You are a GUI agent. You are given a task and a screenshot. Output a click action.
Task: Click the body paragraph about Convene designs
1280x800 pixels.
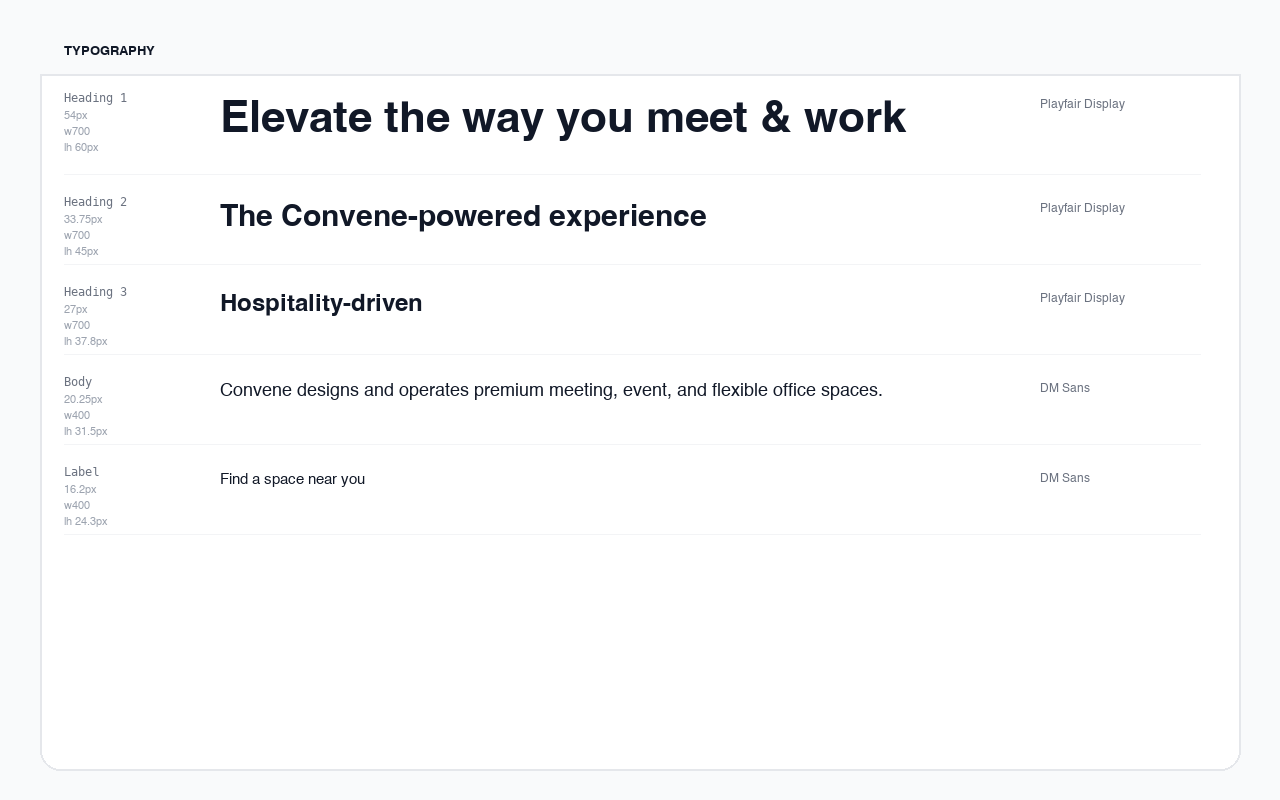[551, 390]
